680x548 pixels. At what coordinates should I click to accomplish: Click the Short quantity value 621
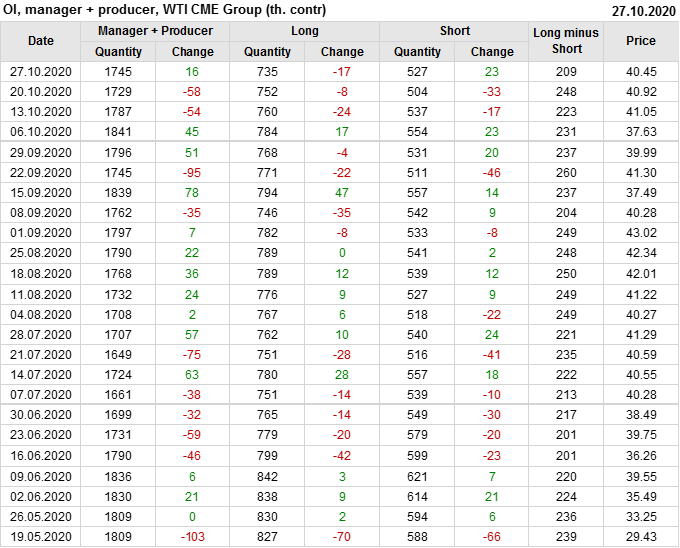tap(417, 475)
